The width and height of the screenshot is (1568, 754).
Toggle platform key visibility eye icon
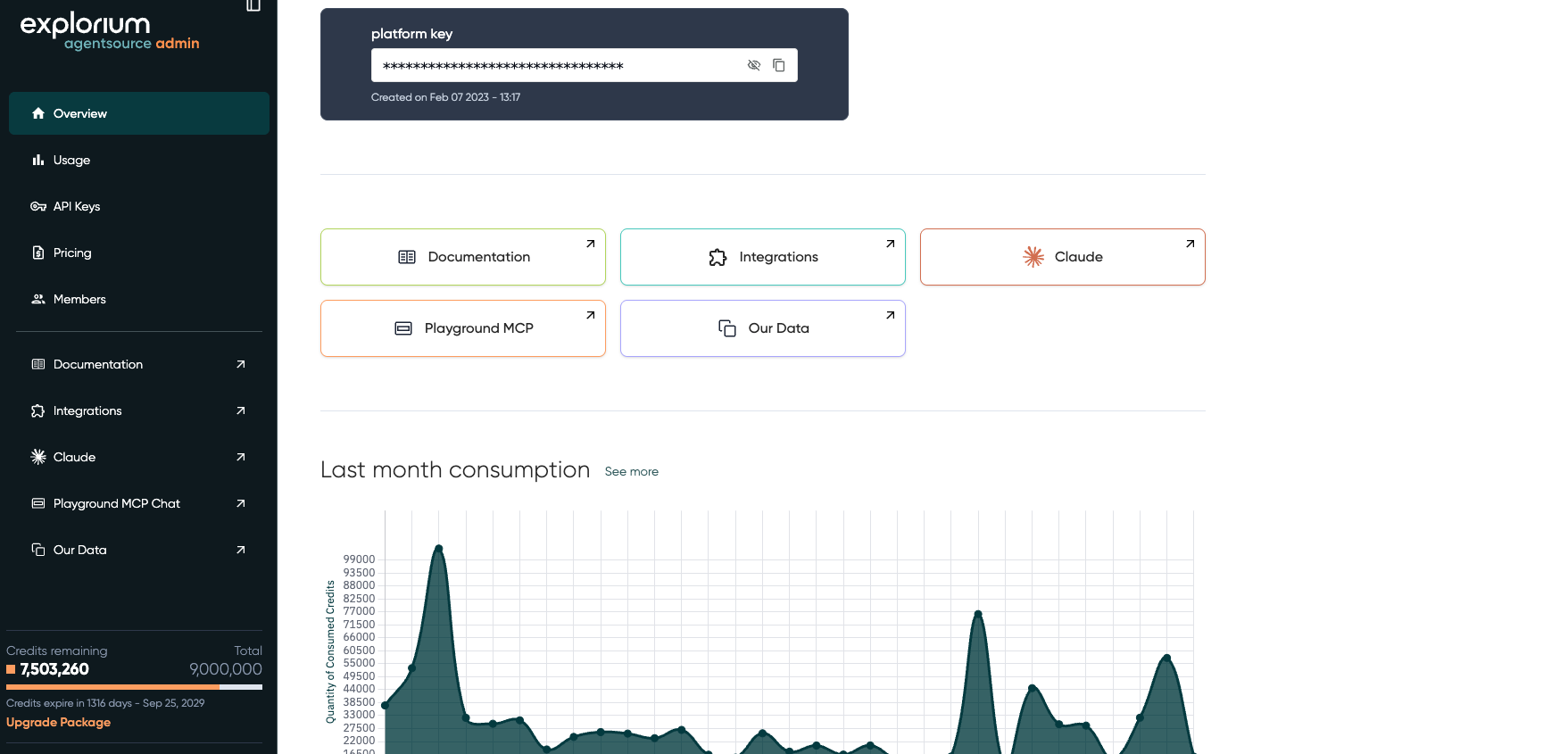753,65
